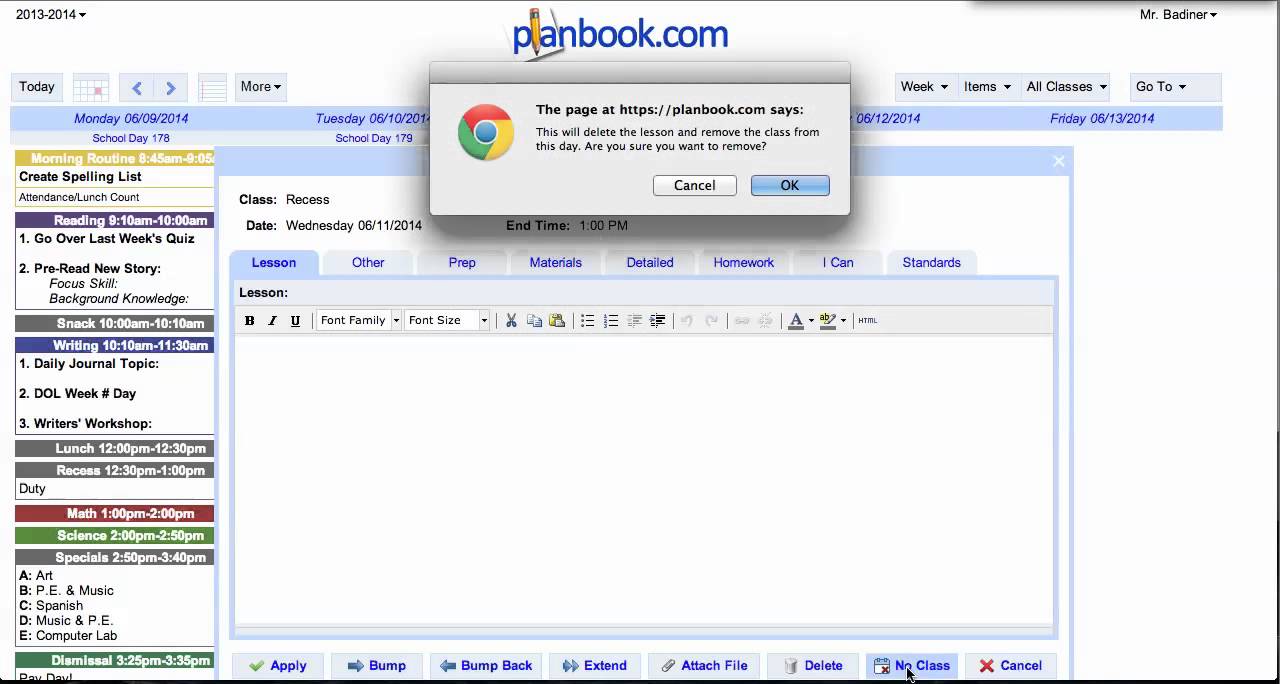Image resolution: width=1280 pixels, height=684 pixels.
Task: Click the Monday 06/09/2014 date header
Action: pos(131,118)
